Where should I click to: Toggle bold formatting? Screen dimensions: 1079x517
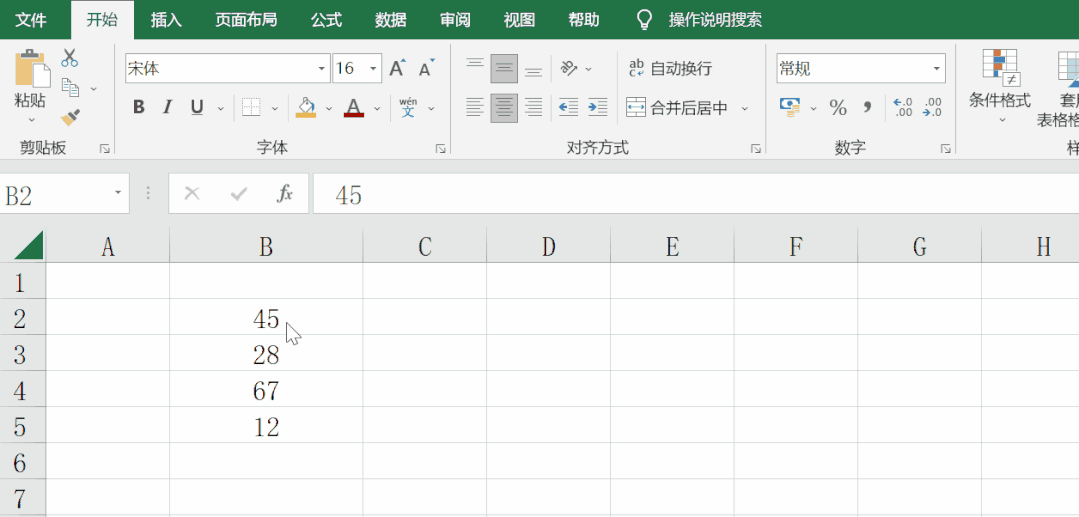(x=139, y=107)
